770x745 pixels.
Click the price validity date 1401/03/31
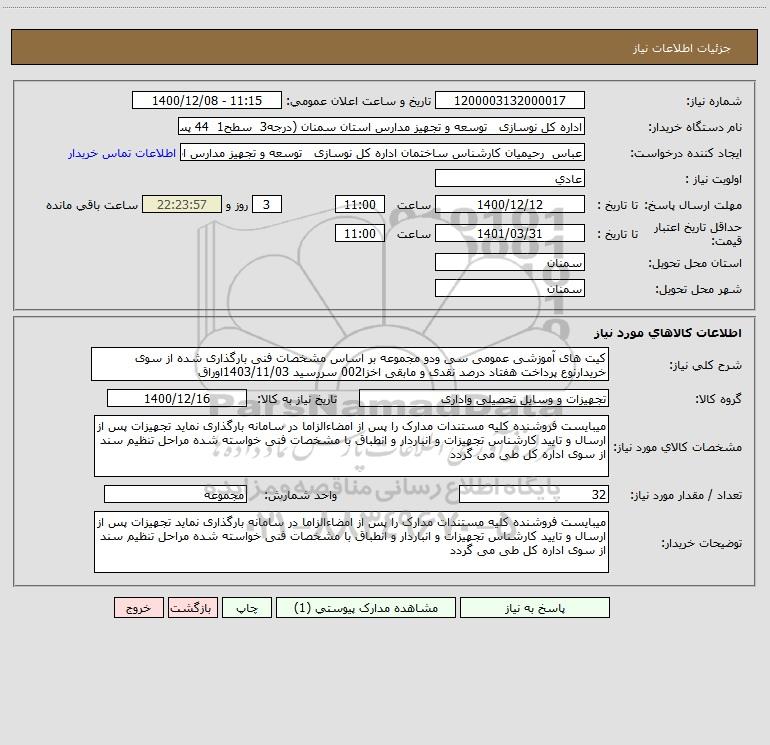point(510,233)
